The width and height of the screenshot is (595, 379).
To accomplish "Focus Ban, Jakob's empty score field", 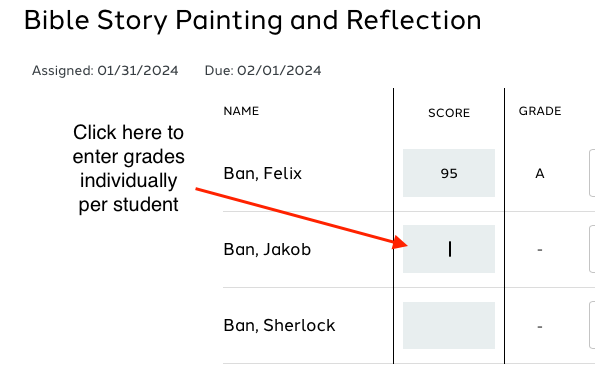I will click(449, 249).
